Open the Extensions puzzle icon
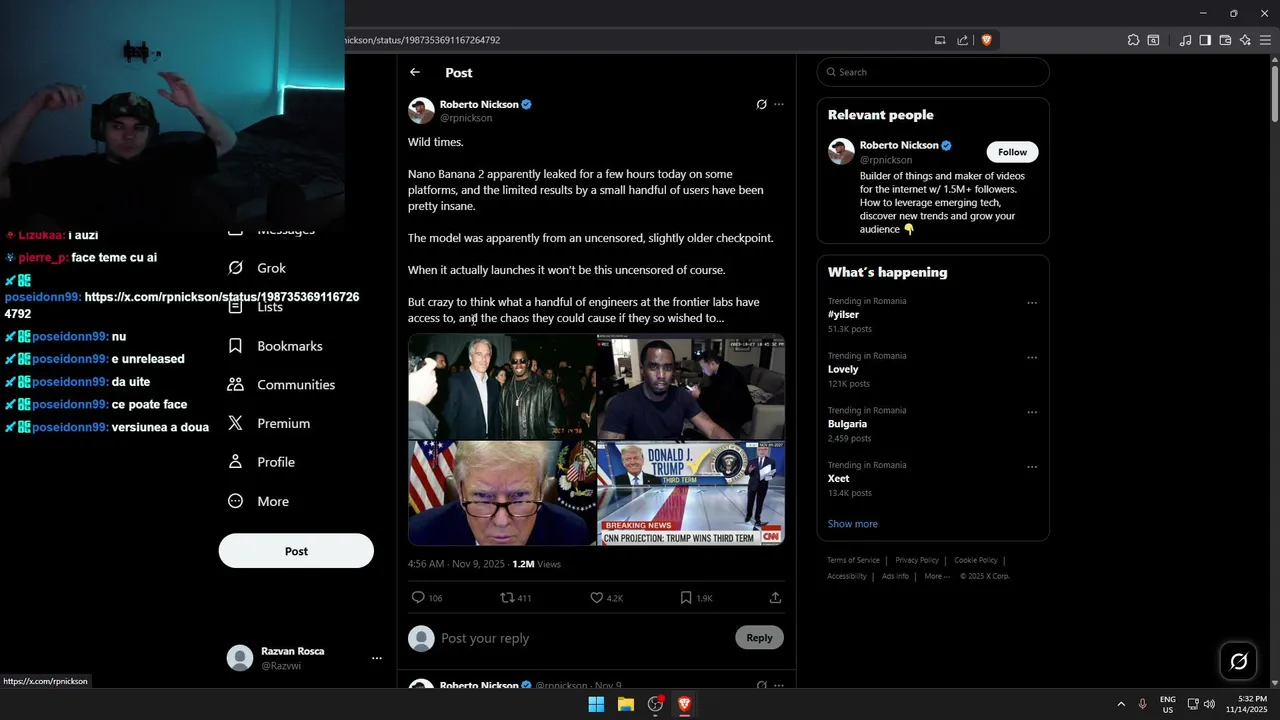This screenshot has width=1280, height=720. click(1133, 40)
